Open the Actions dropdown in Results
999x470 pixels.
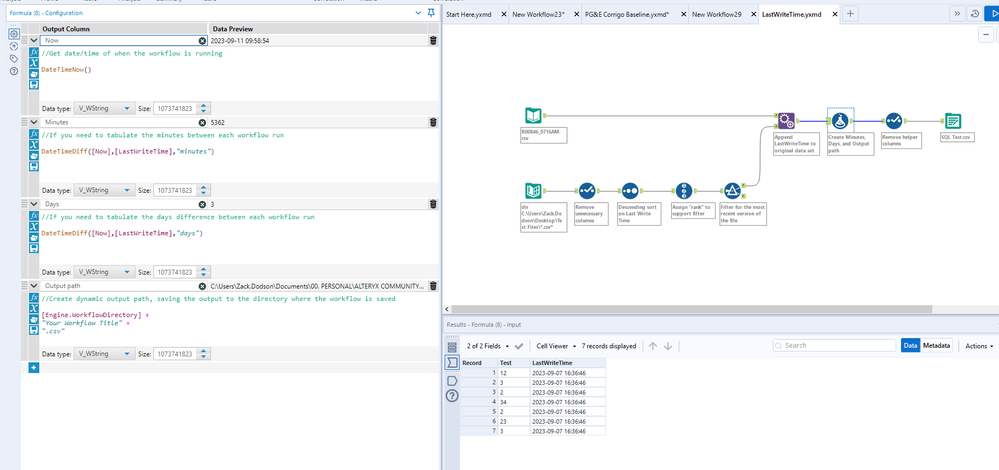[978, 346]
